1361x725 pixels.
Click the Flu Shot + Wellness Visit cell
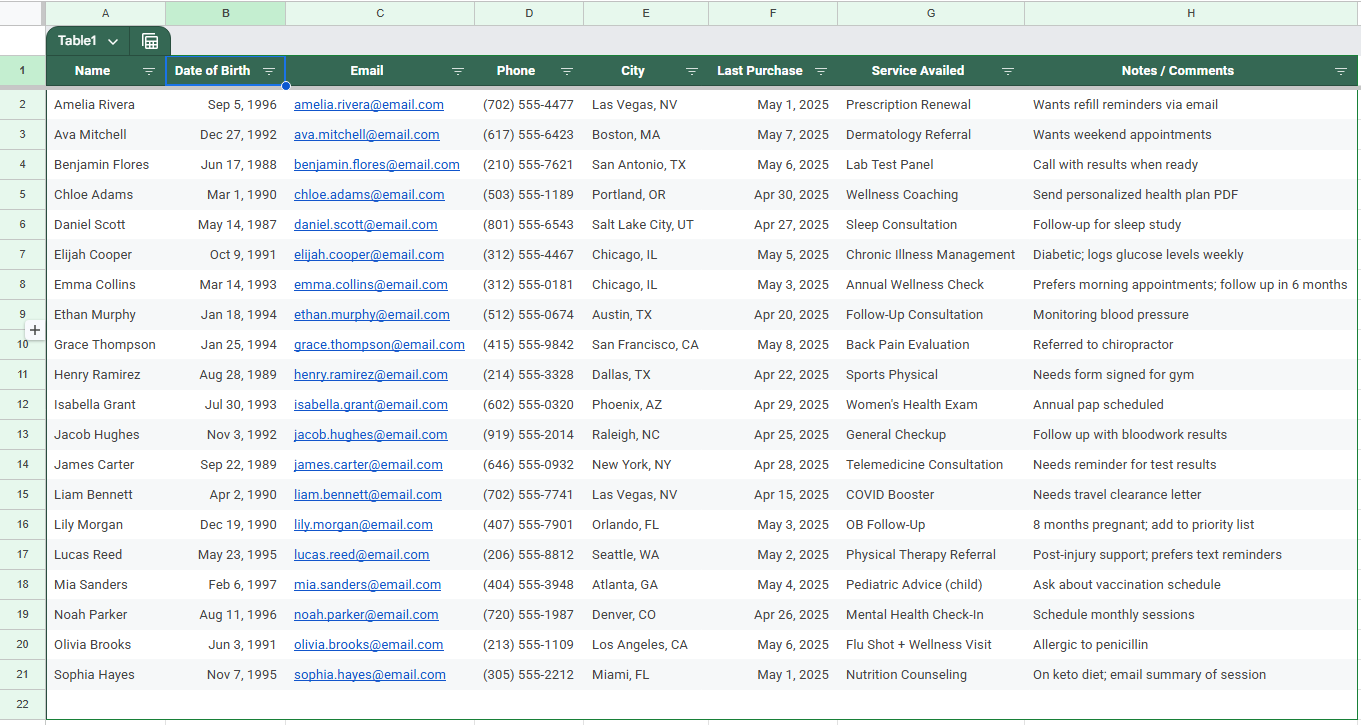point(931,645)
